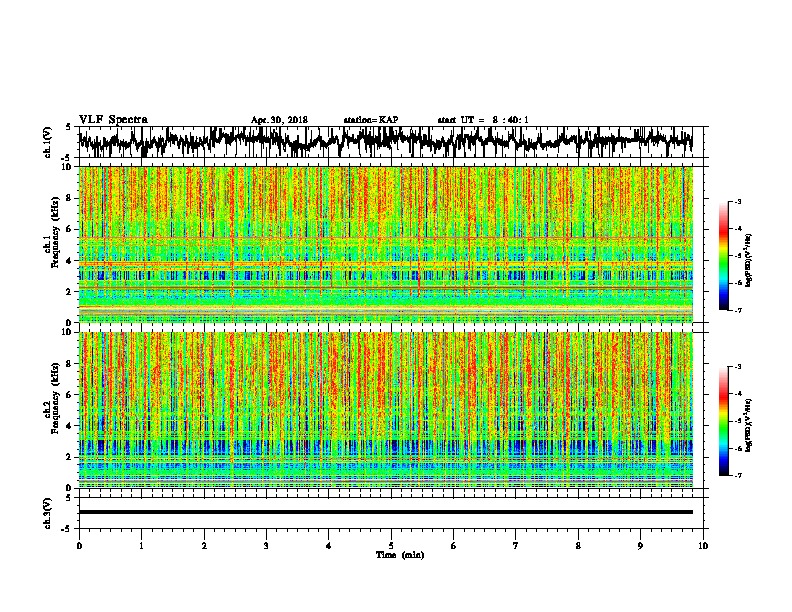Click the "station=KAP" label
Viewport: 792px width, 612px height.
click(x=371, y=120)
